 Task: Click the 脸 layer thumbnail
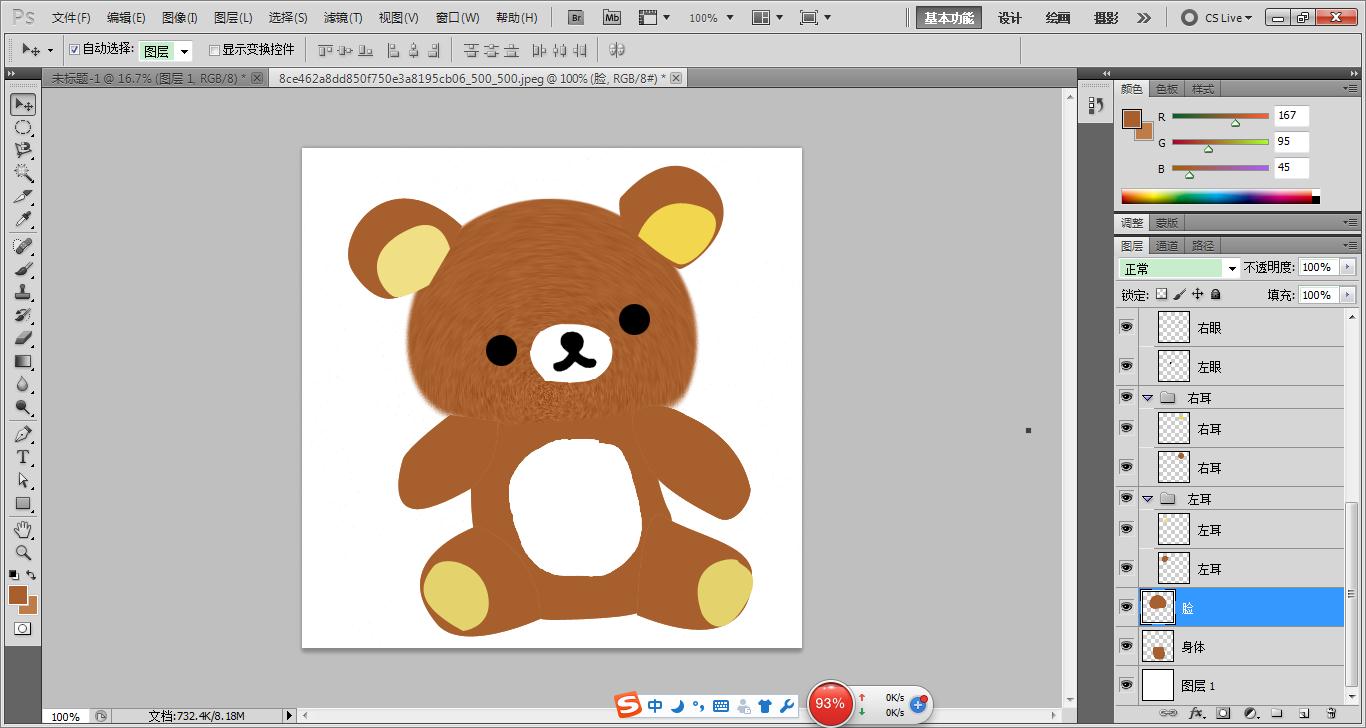1158,607
